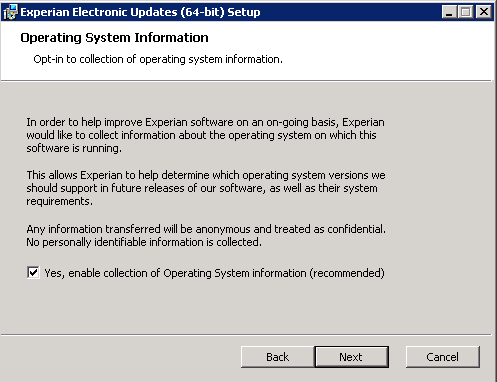Click the paragraph starting 'In order to help improve'

pos(205,135)
